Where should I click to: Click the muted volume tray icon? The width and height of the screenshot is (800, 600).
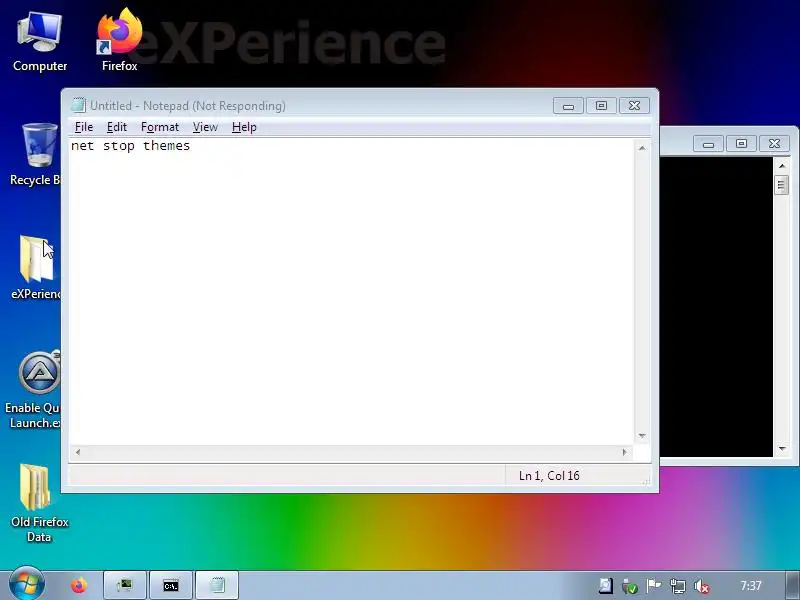tap(702, 586)
